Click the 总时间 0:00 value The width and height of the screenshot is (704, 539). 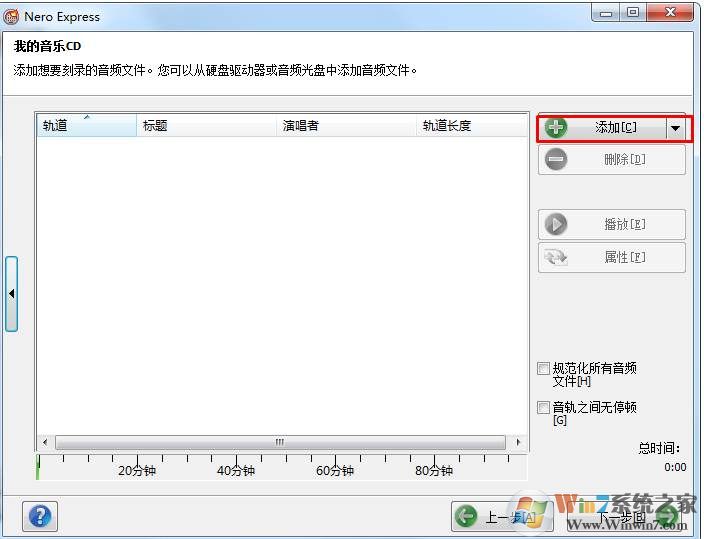pyautogui.click(x=675, y=467)
